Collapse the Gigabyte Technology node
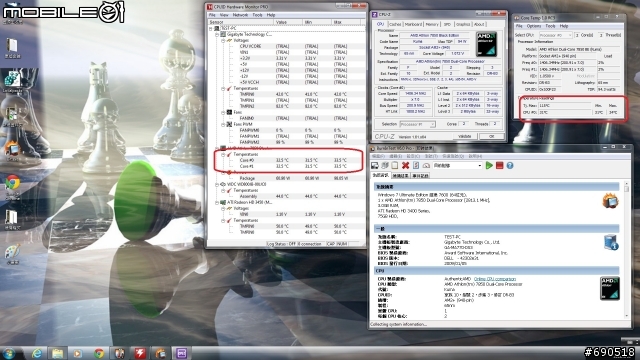The width and height of the screenshot is (640, 360). 217,35
